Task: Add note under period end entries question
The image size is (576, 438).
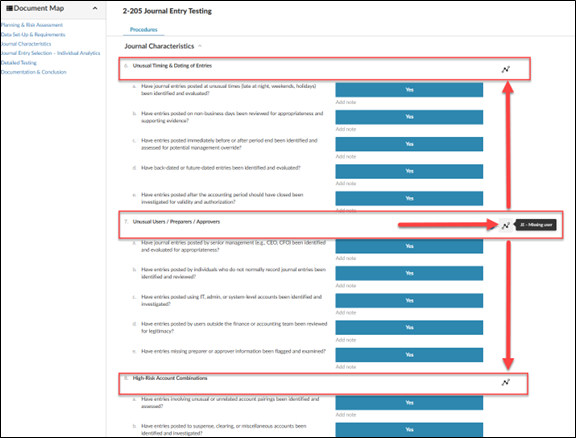Action: click(346, 157)
